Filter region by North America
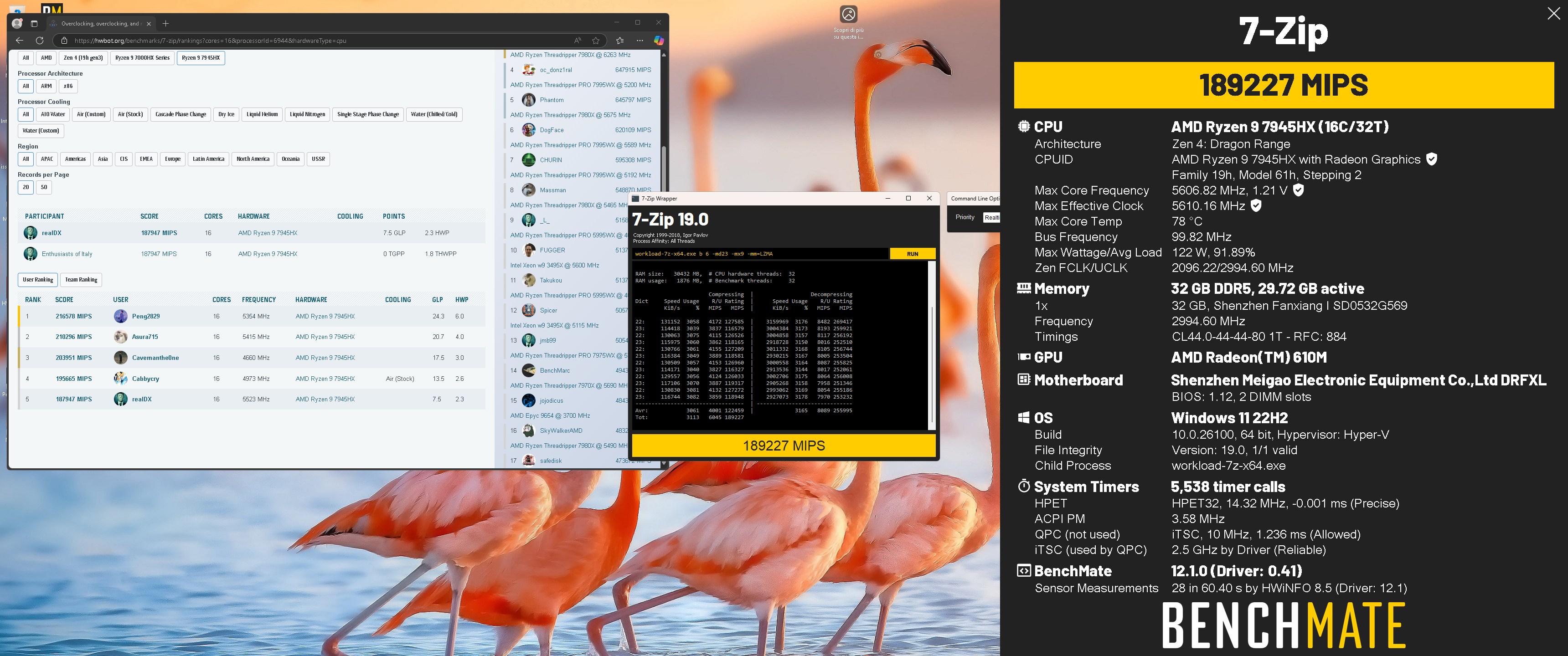 [x=253, y=159]
